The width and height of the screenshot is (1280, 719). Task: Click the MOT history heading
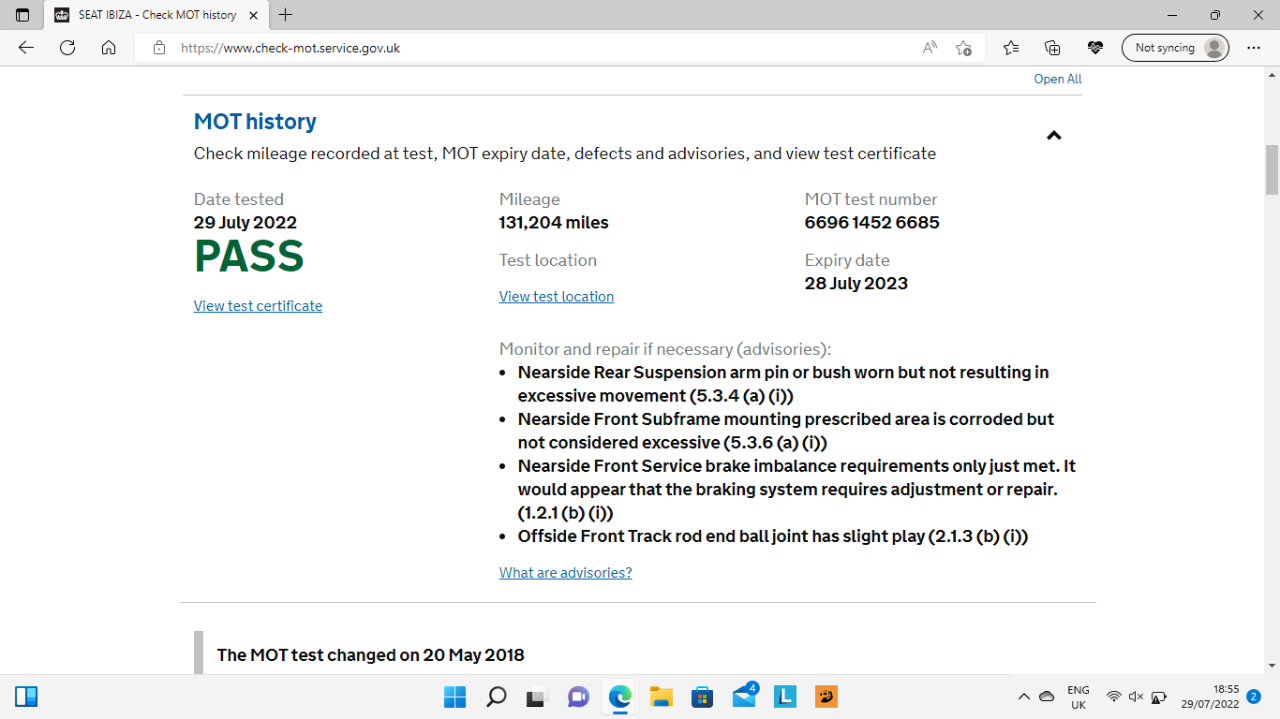[x=255, y=122]
